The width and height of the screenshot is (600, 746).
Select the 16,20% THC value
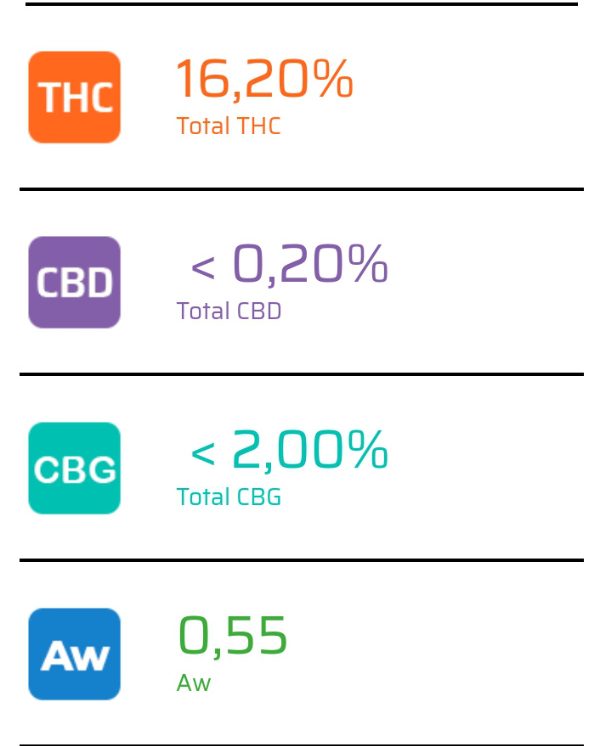coord(265,79)
